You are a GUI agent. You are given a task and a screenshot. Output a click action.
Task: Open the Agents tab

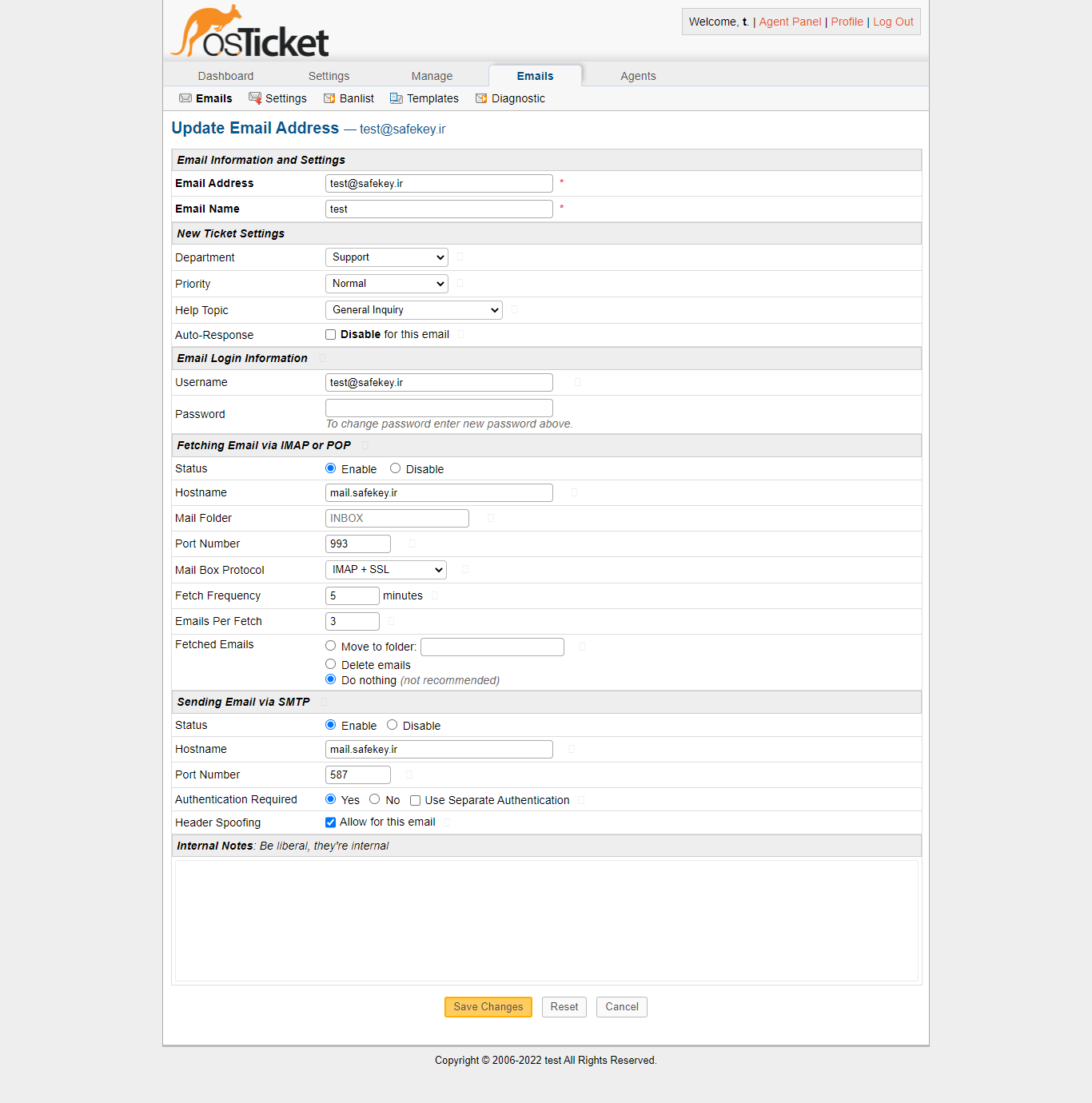click(x=638, y=76)
